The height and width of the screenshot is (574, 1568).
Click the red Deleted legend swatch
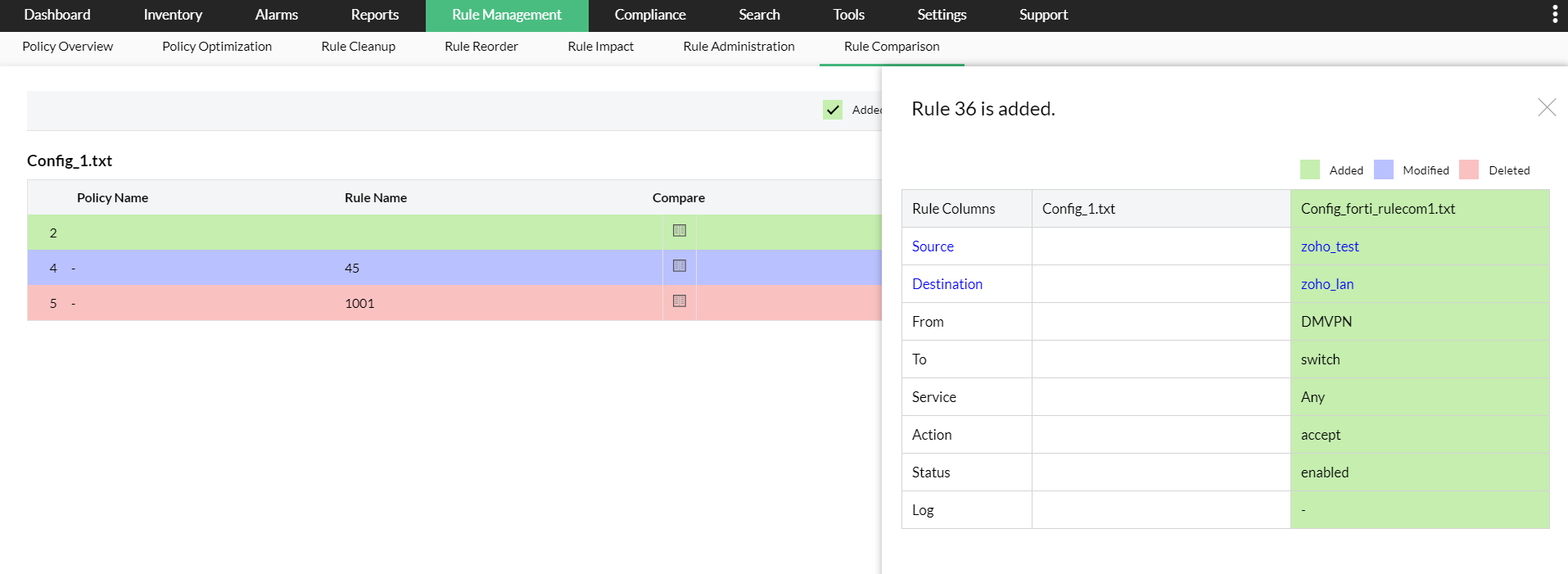[x=1468, y=169]
